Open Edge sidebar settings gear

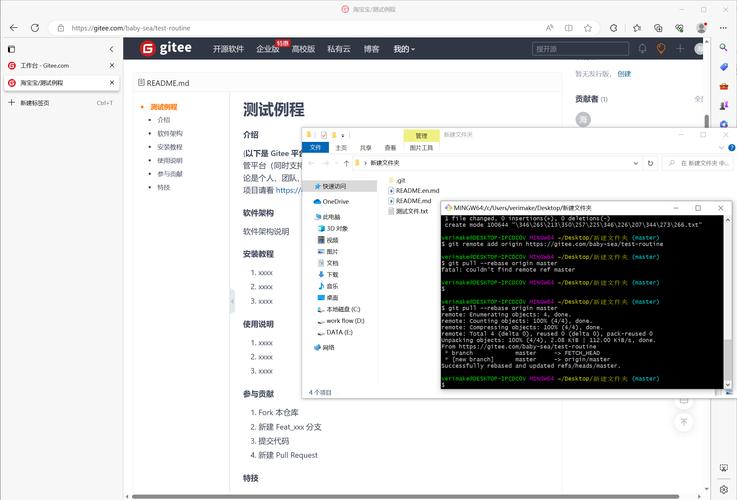[723, 489]
